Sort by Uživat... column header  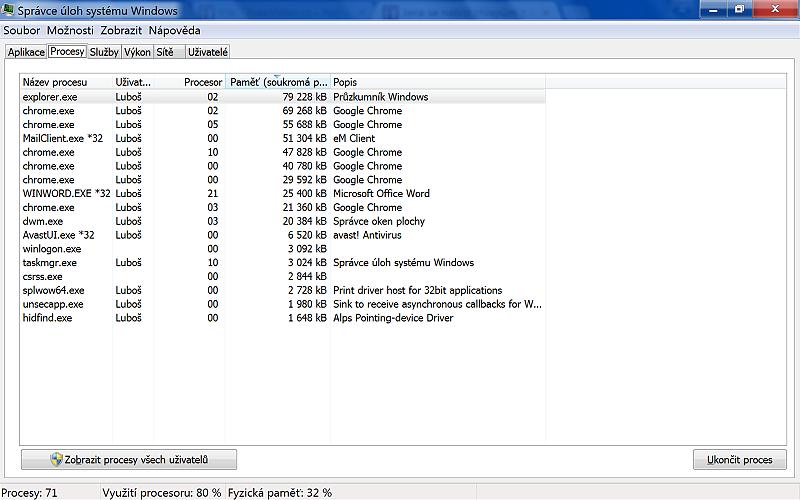pos(134,82)
